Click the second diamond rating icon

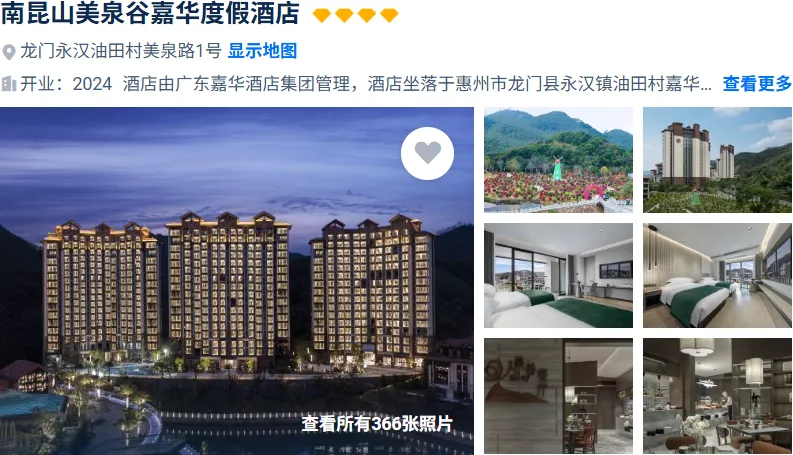tap(344, 15)
